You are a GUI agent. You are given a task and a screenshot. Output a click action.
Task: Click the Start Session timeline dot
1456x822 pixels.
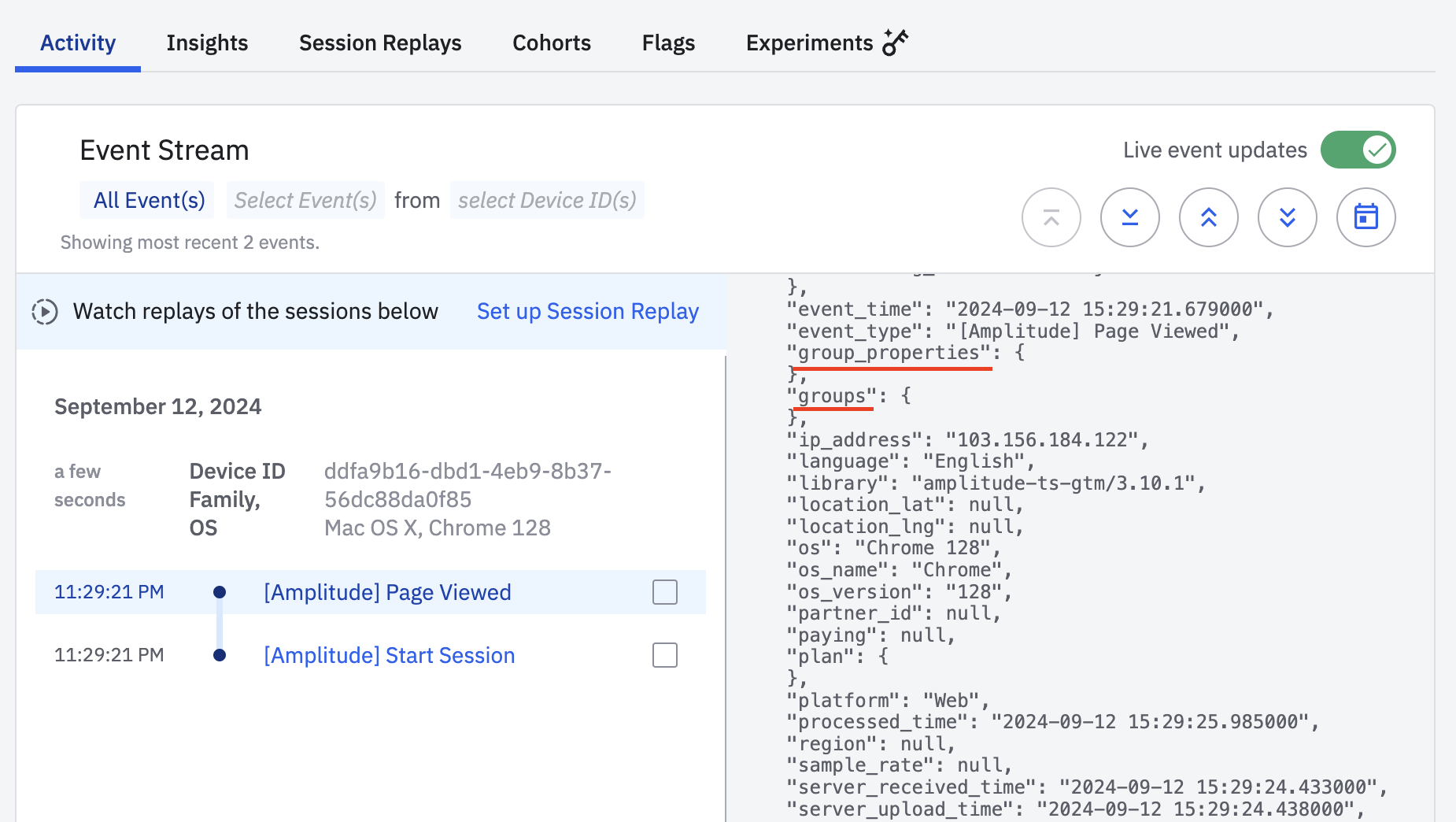(x=220, y=655)
